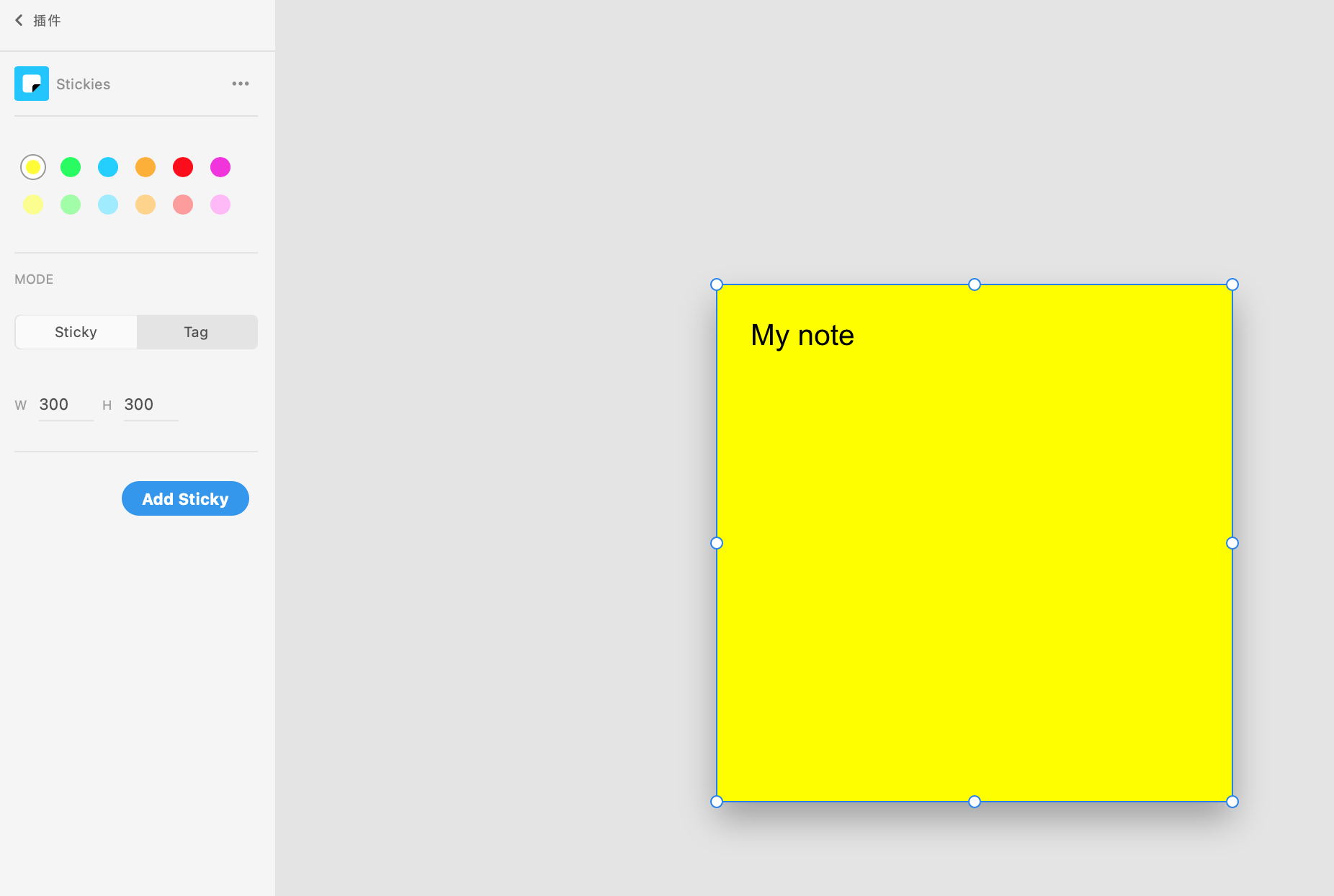Choose the red color swatch

click(183, 167)
